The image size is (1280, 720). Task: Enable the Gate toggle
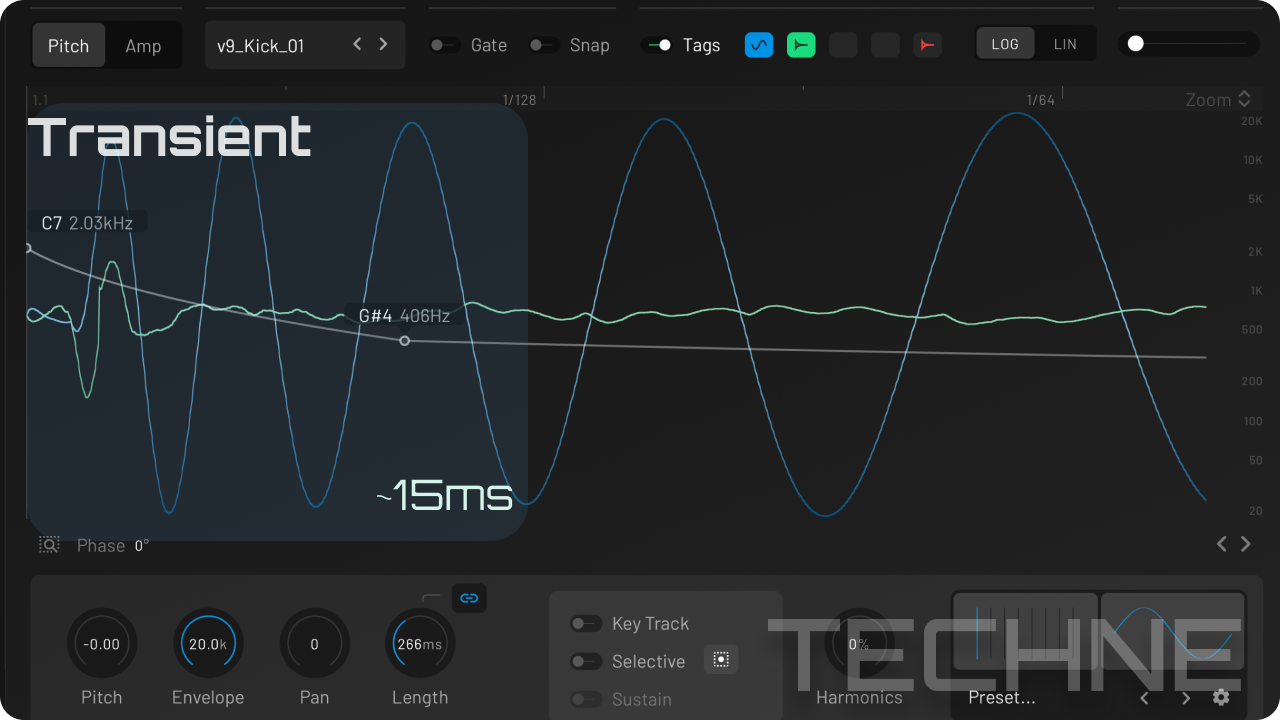pyautogui.click(x=445, y=45)
